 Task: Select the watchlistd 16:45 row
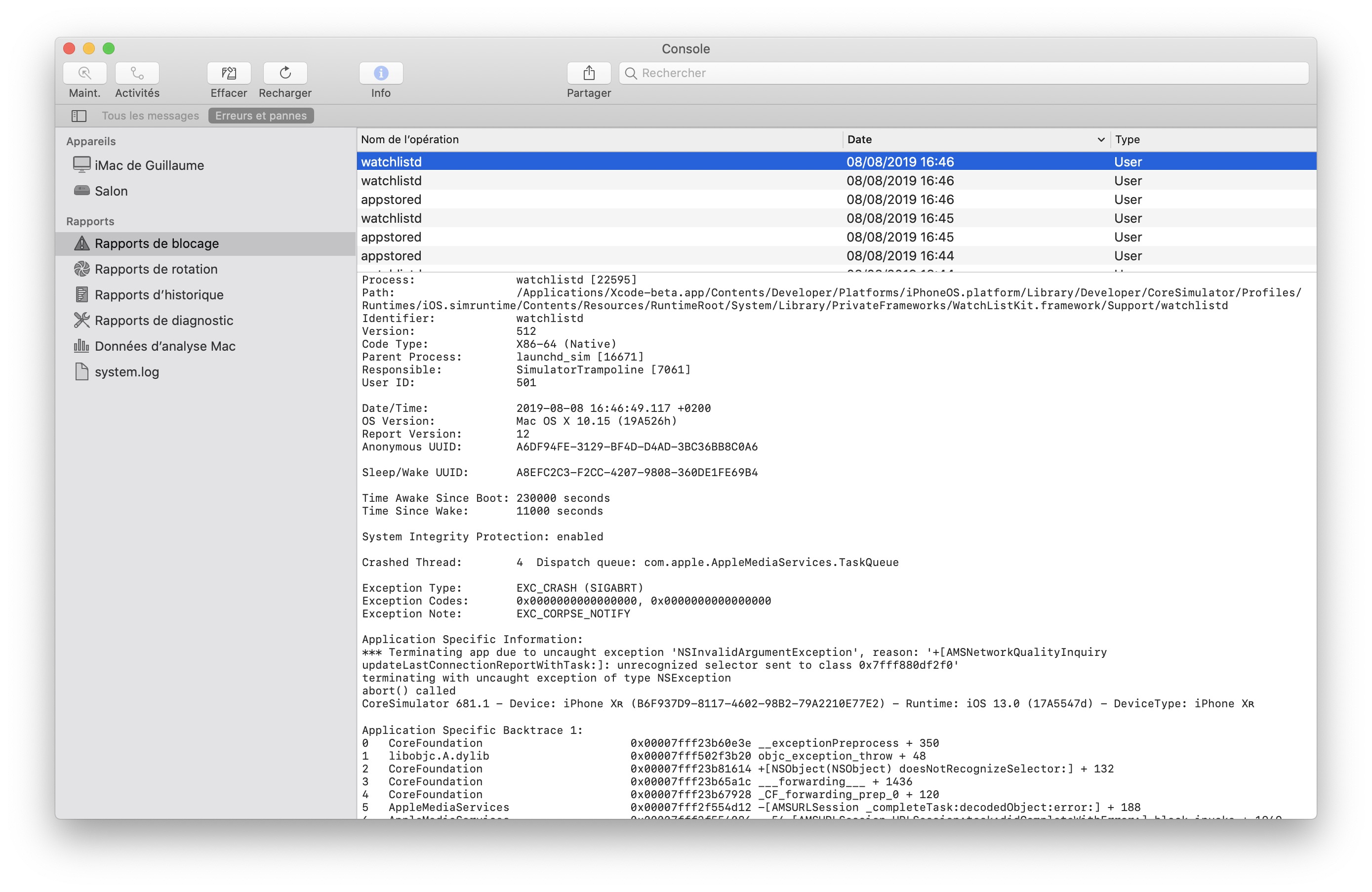click(x=837, y=218)
